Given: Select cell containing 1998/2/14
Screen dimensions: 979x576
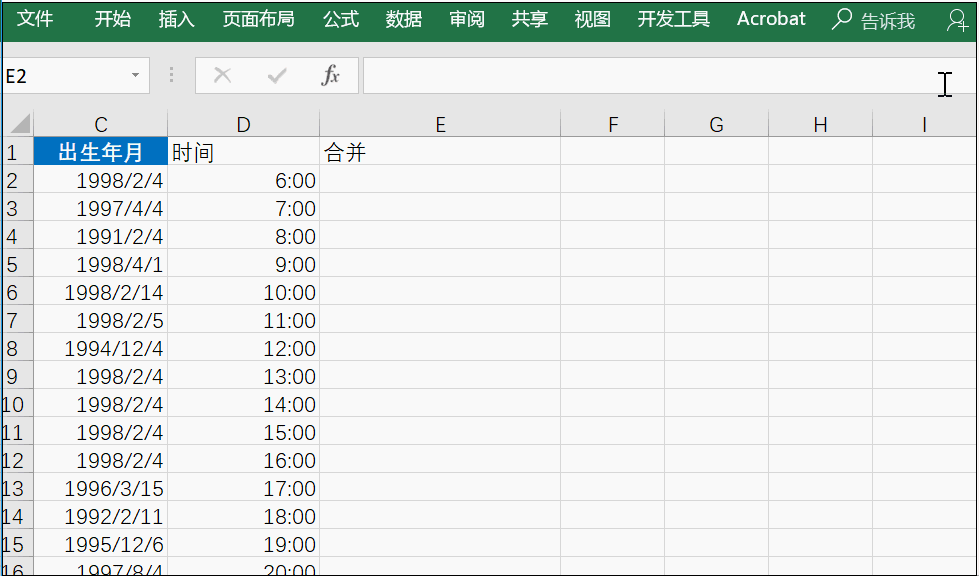Looking at the screenshot, I should (101, 292).
